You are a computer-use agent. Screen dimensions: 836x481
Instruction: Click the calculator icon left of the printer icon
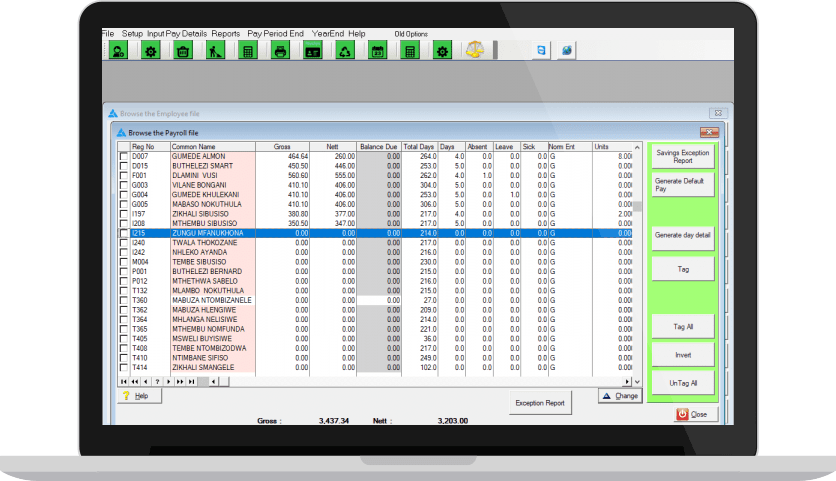(248, 51)
